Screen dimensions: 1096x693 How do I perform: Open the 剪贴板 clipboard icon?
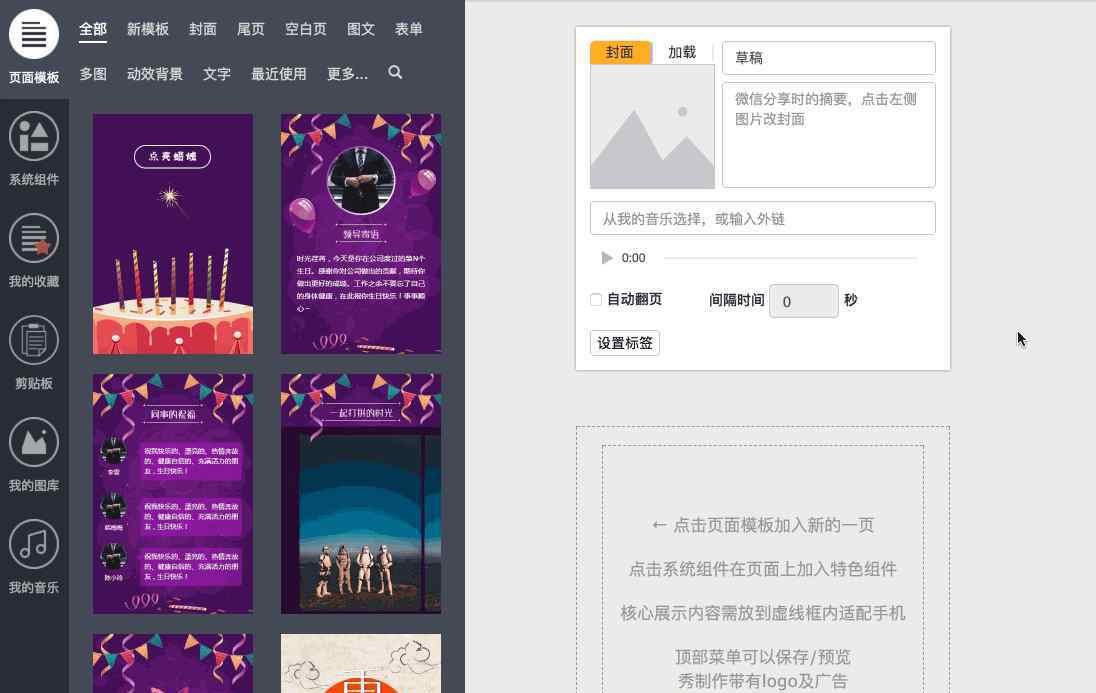(34, 341)
